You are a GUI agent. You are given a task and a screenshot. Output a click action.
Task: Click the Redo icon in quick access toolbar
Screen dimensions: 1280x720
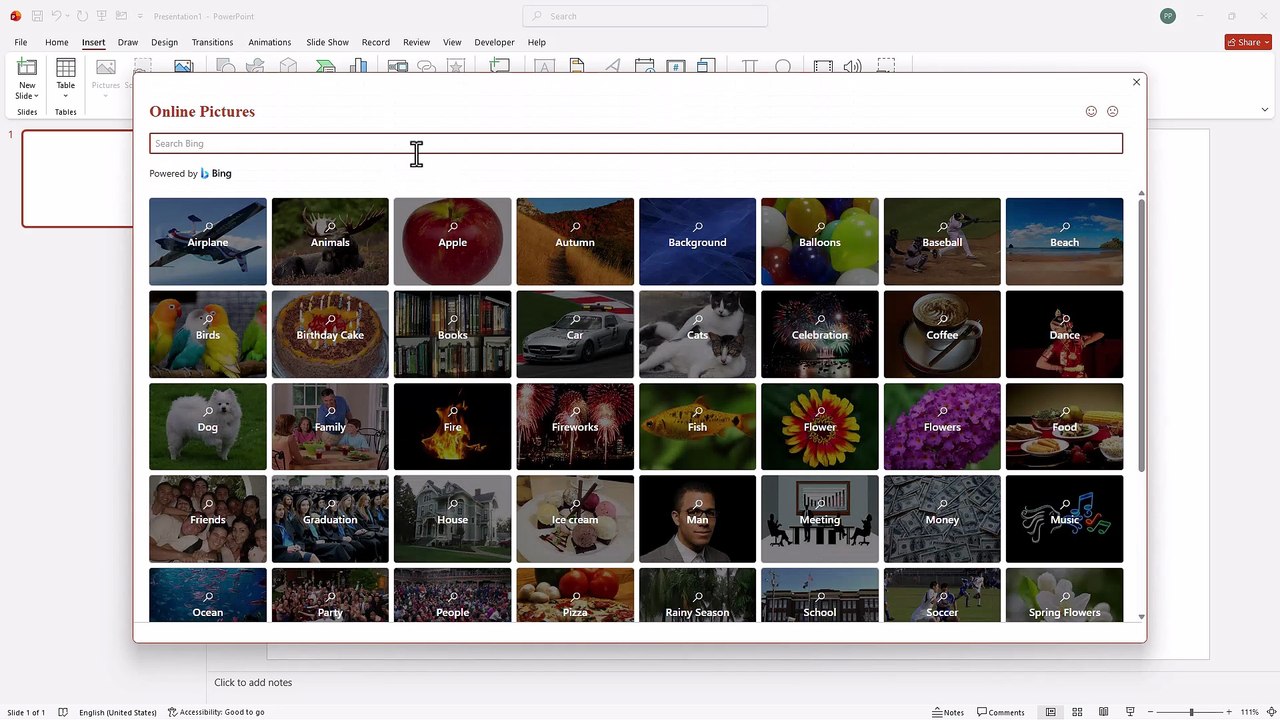pyautogui.click(x=82, y=16)
